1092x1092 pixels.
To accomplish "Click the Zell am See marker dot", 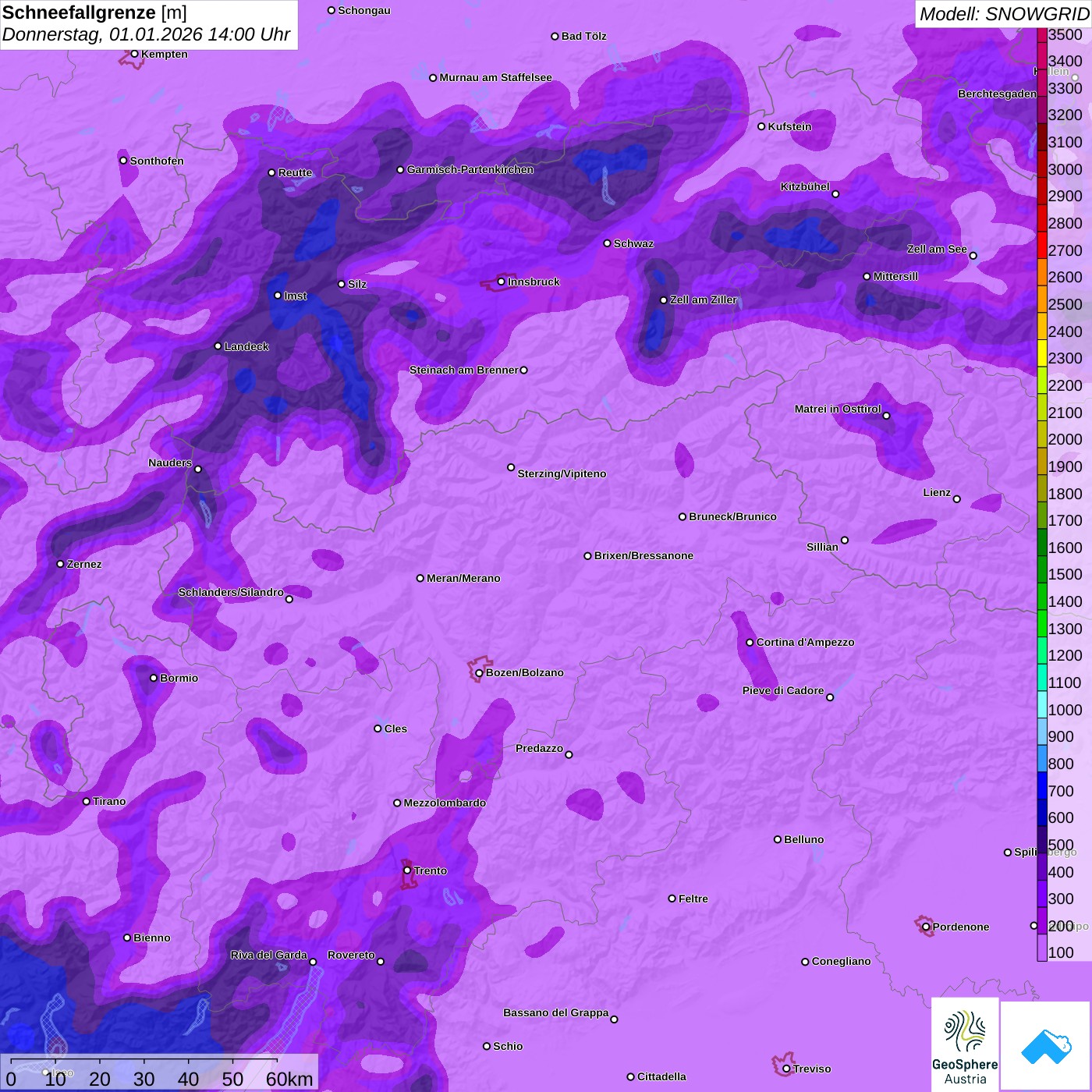I will [973, 256].
